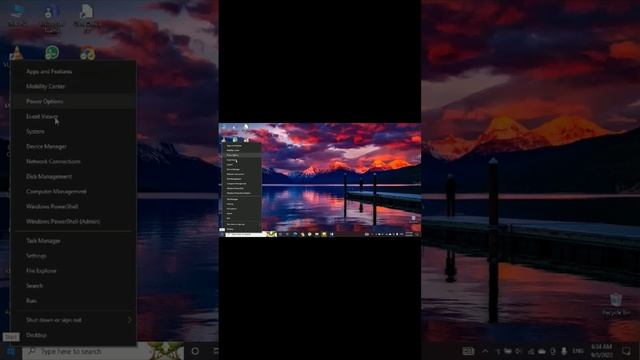Open the WhatsApp desktop shortcut
This screenshot has height=360, width=640.
(52, 53)
